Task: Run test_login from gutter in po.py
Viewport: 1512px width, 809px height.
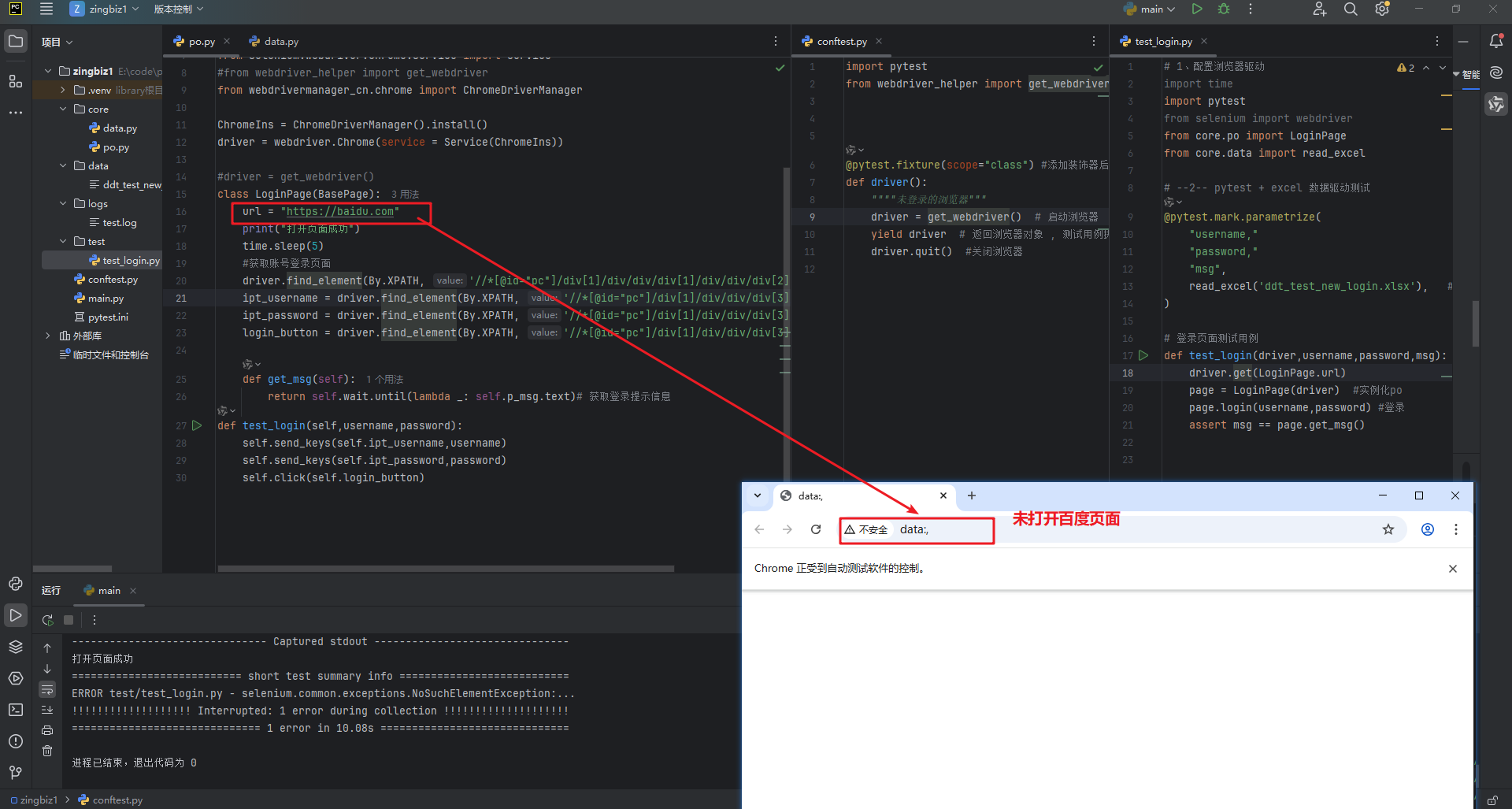Action: click(197, 425)
